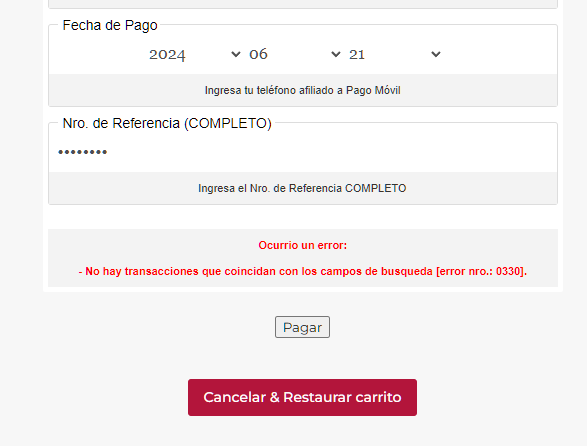
Task: Click the Pago Móvil phone hint text
Action: (302, 90)
